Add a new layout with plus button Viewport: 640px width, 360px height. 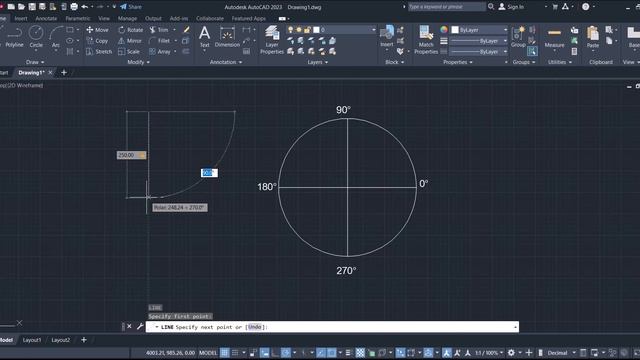pyautogui.click(x=84, y=340)
